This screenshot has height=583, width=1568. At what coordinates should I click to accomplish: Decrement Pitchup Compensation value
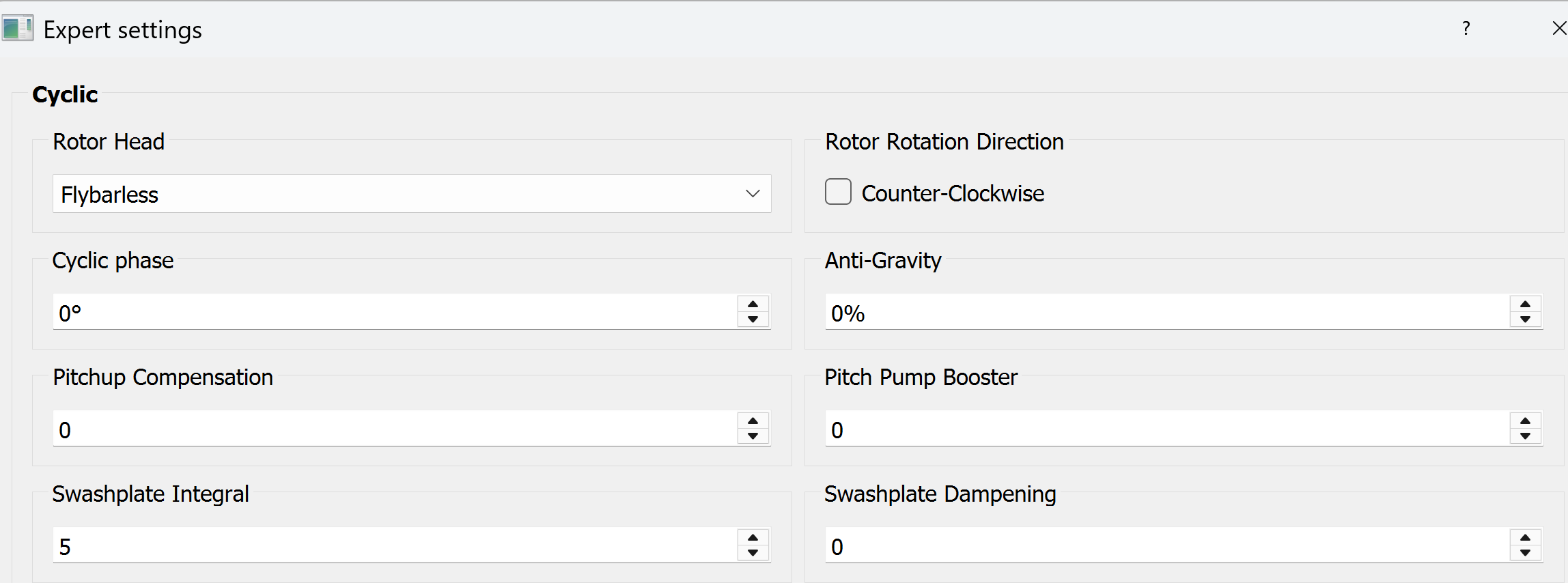coord(753,436)
